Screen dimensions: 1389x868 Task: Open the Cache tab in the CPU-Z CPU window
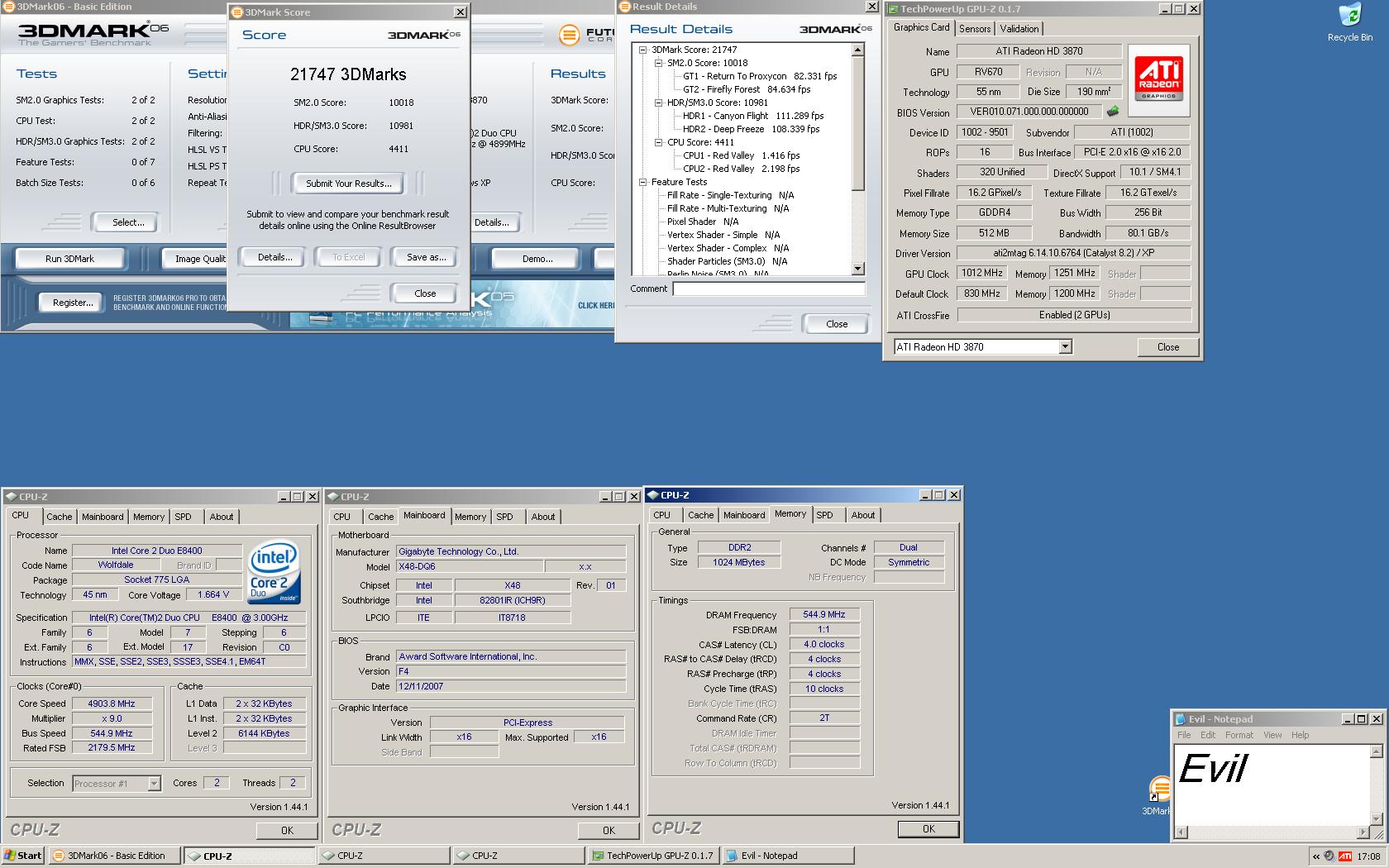point(59,517)
